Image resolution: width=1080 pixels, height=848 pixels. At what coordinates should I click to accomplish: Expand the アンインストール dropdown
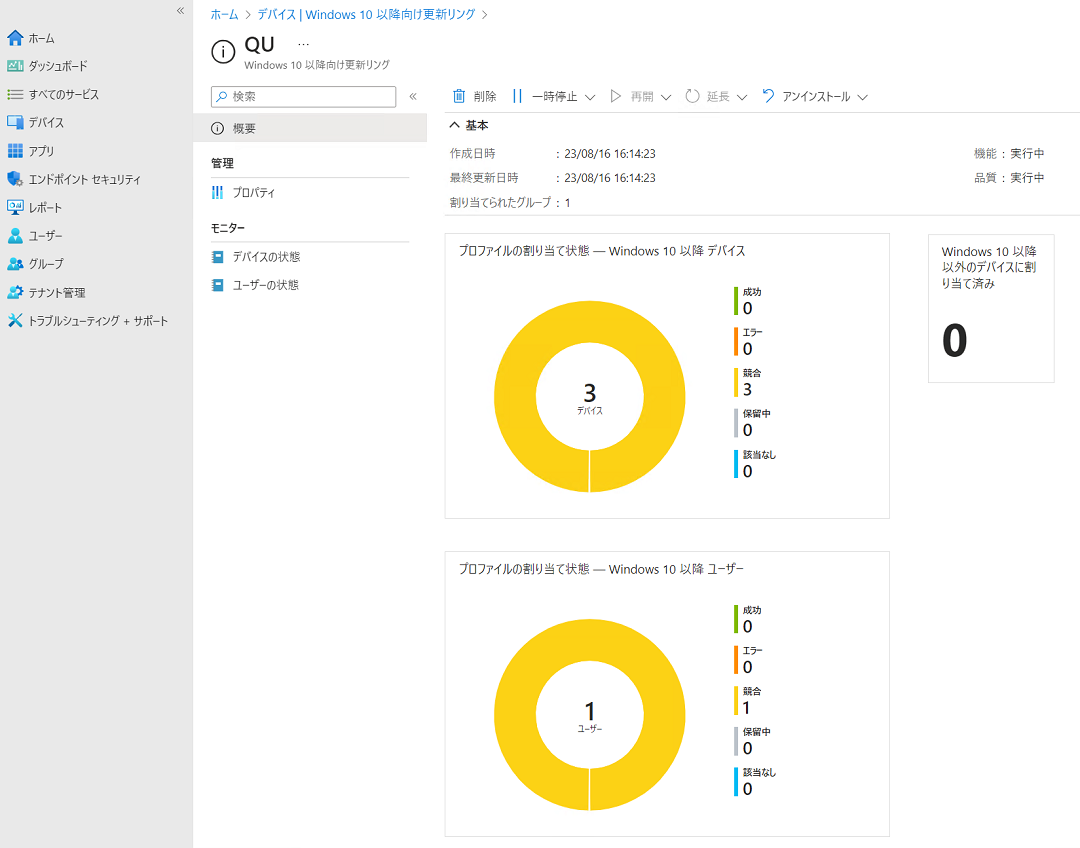(x=862, y=97)
